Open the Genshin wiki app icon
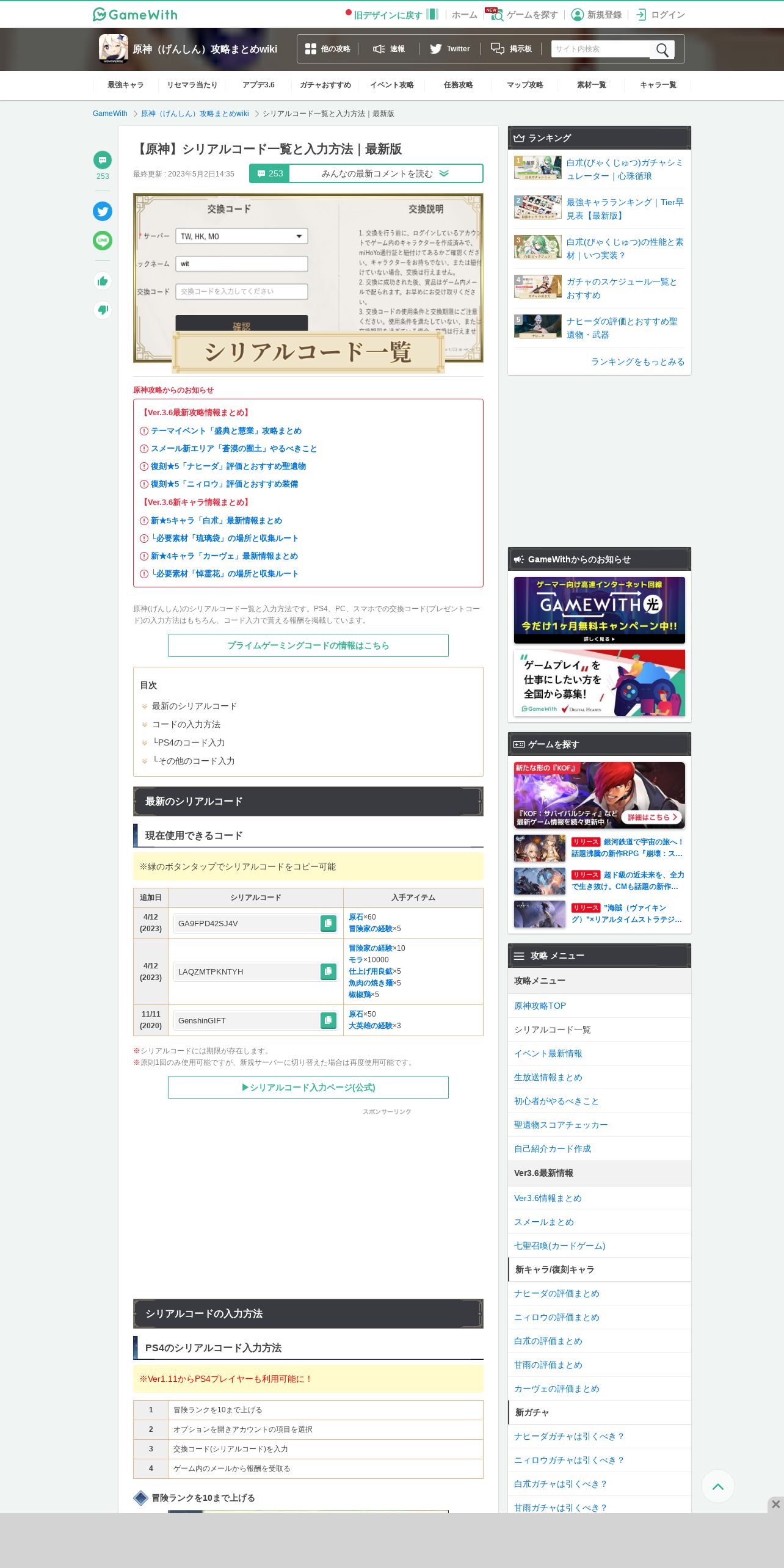Screen dimensions: 784x1568 (x=114, y=49)
